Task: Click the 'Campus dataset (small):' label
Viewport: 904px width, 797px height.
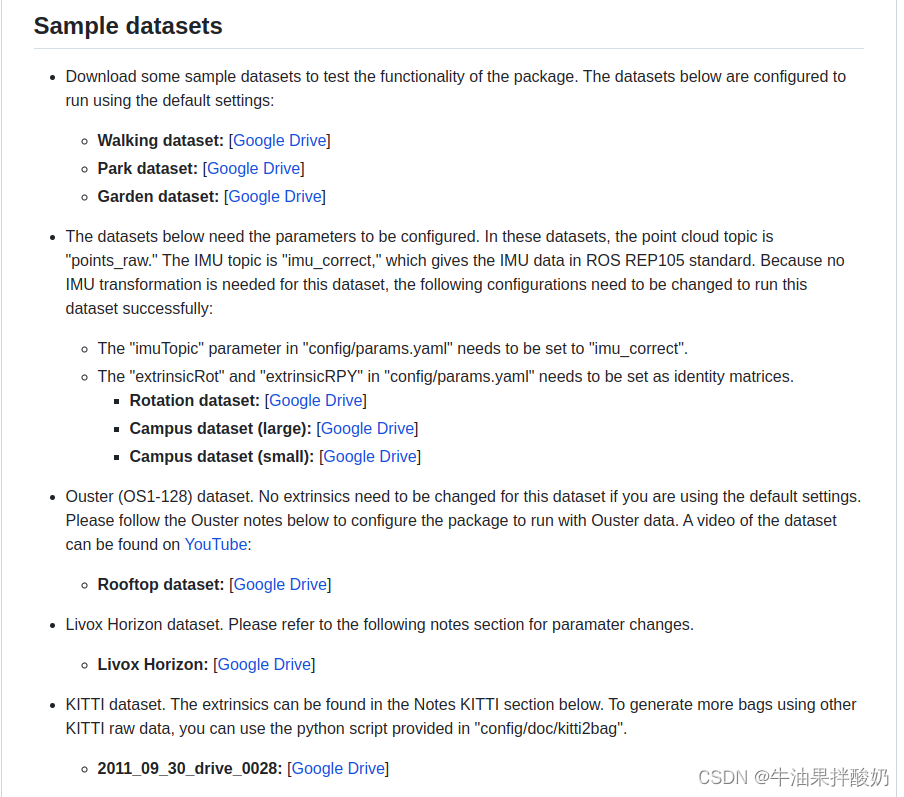Action: [221, 457]
